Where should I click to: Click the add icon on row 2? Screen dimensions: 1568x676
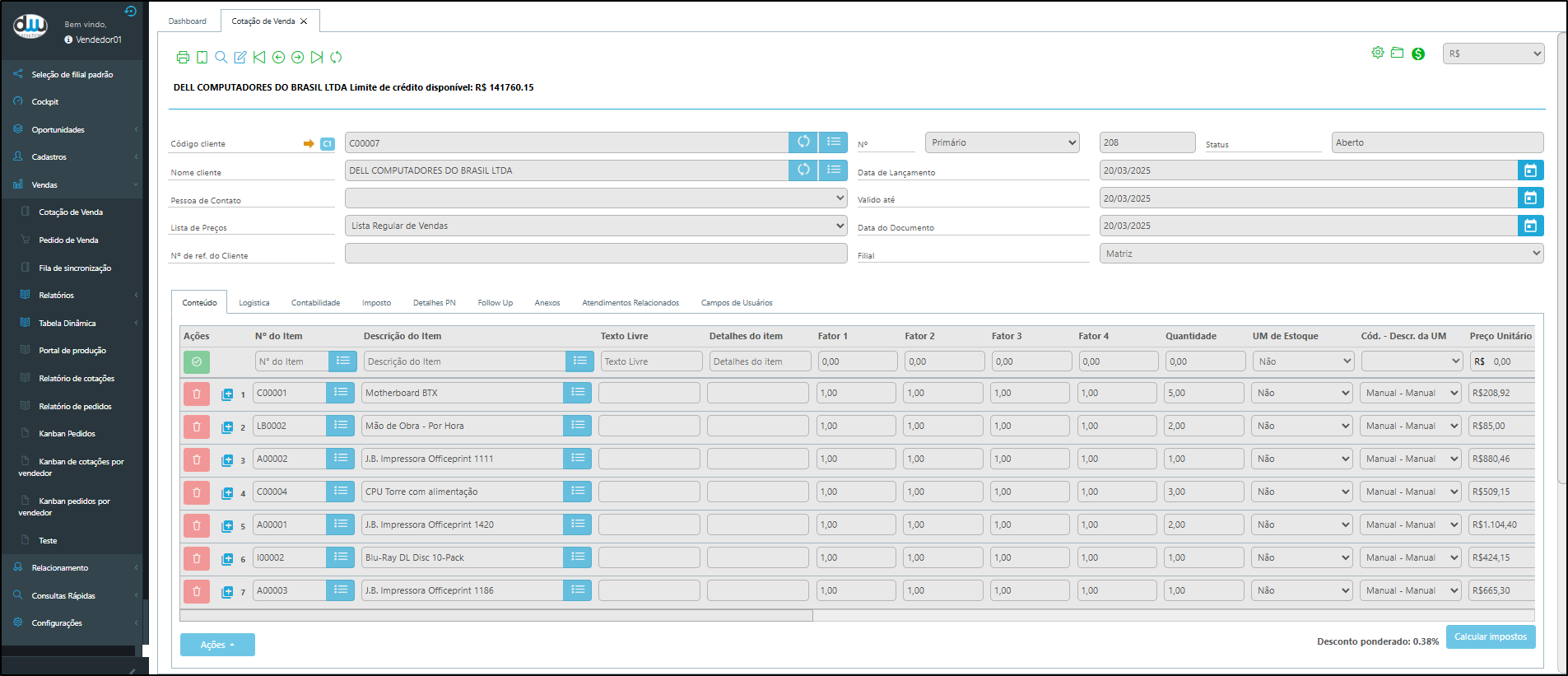point(227,427)
